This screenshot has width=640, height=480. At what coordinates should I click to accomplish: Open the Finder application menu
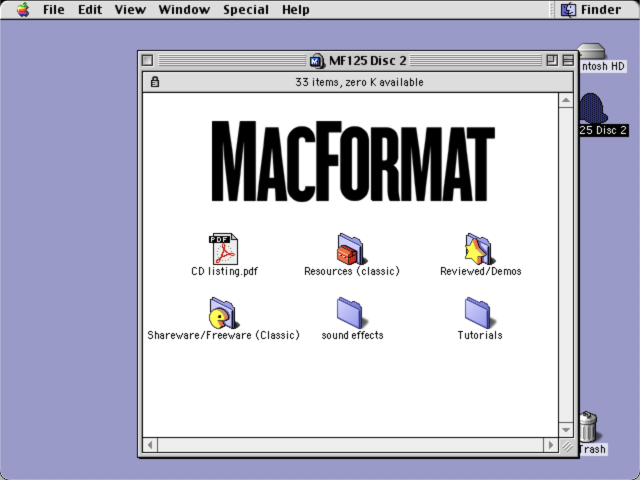point(591,9)
